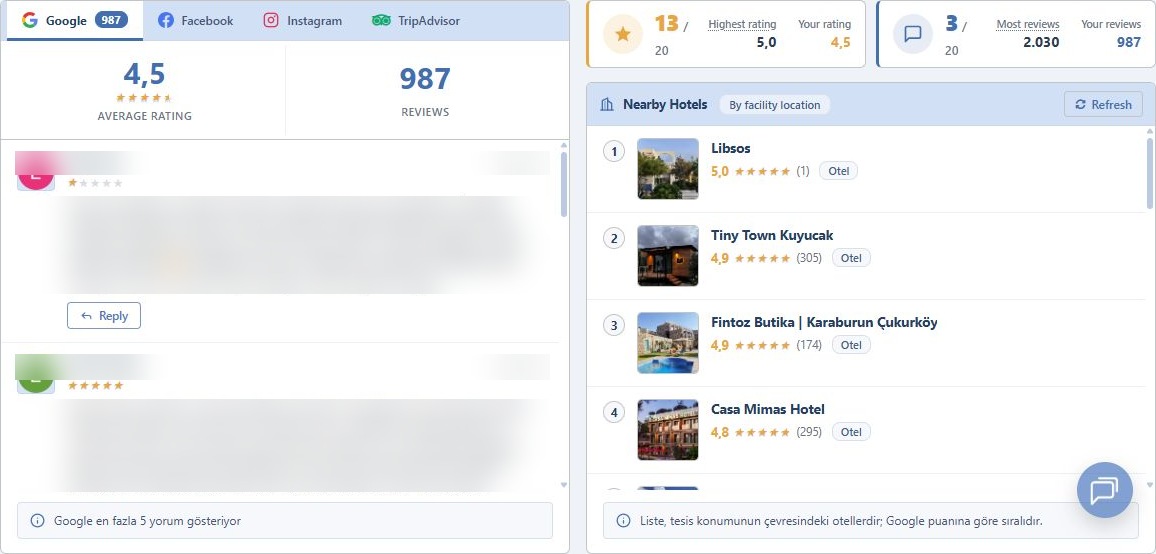Click the reply arrow icon
1156x554 pixels.
tap(86, 316)
